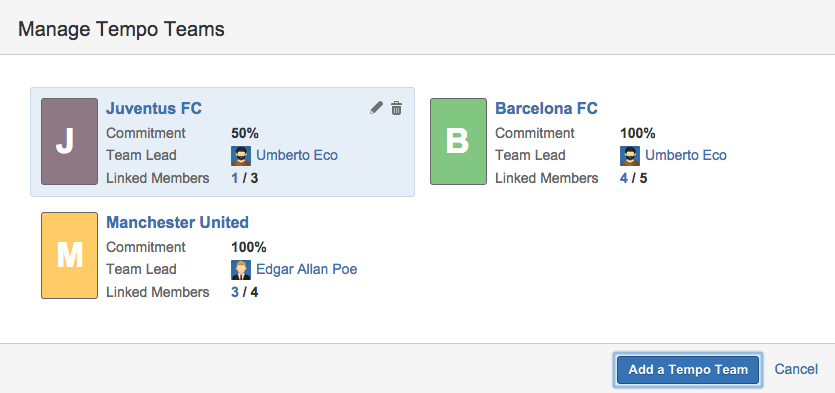Cancel the Manage Tempo Teams dialog
The image size is (835, 393).
[x=796, y=369]
